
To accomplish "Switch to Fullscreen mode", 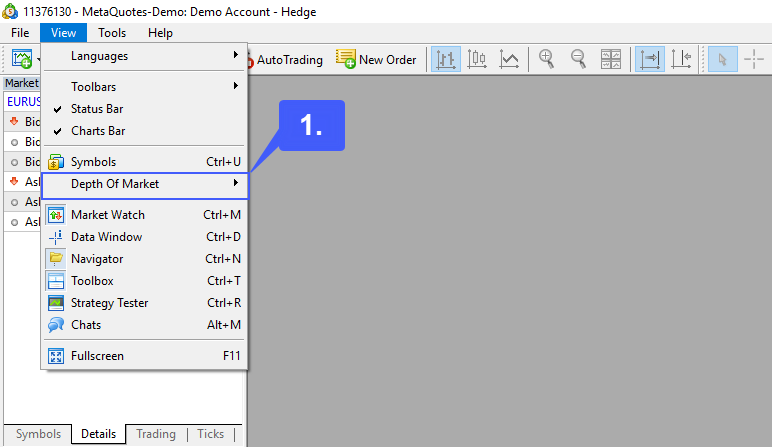I will [x=145, y=356].
